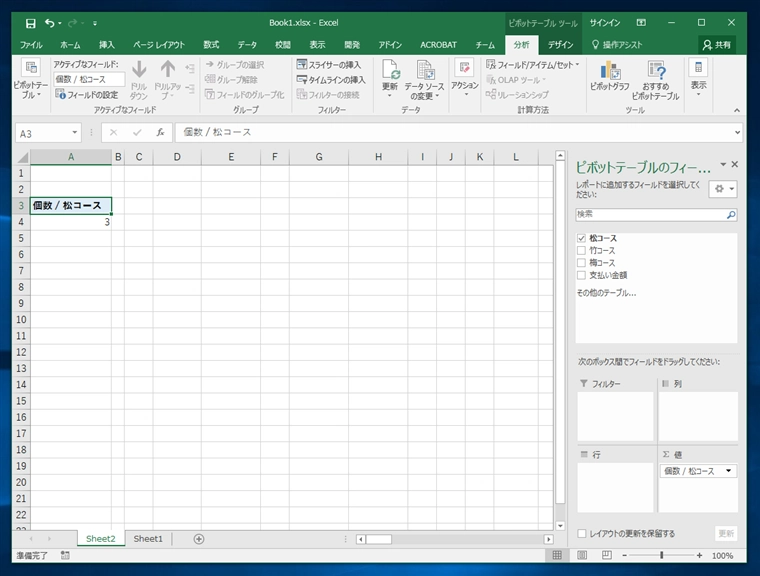Click the search magnifier in field list
The width and height of the screenshot is (760, 576).
coord(731,215)
